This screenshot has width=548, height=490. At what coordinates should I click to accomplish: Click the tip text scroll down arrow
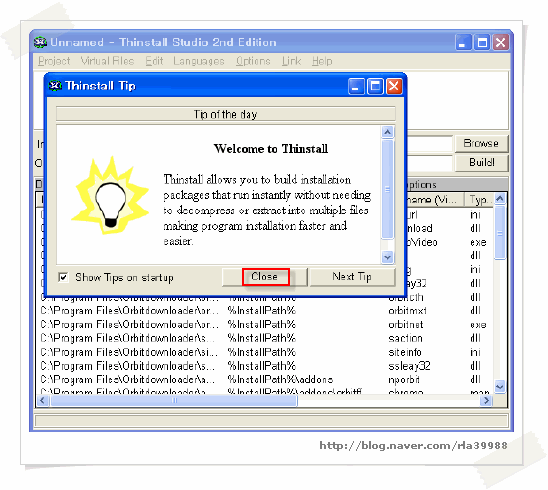tap(387, 257)
